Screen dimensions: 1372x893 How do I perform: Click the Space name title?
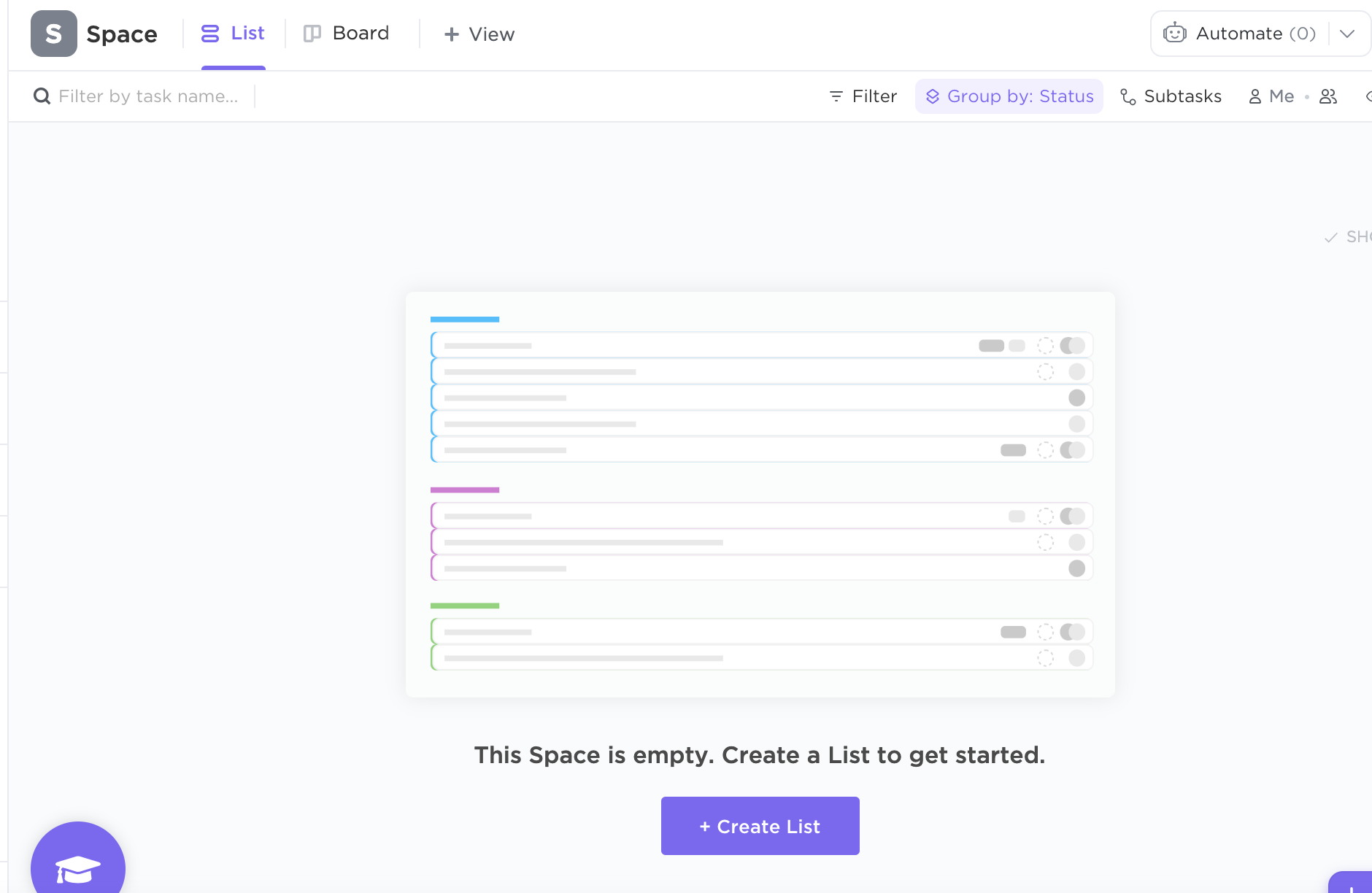pyautogui.click(x=122, y=34)
